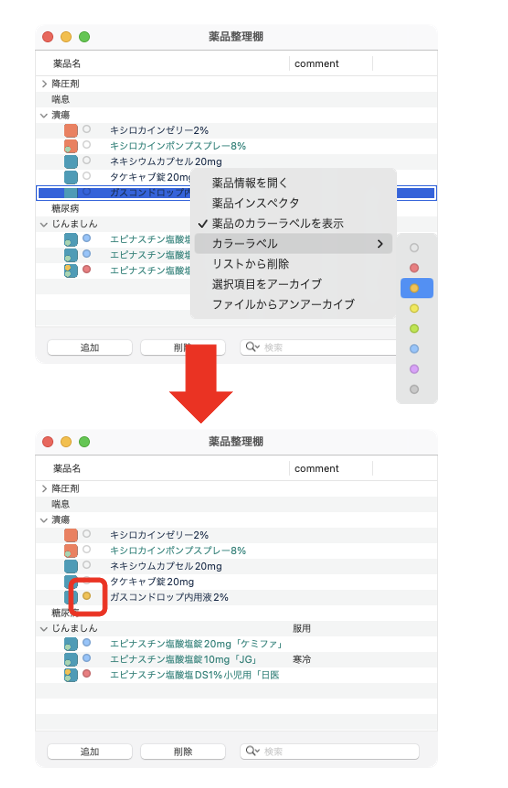The width and height of the screenshot is (508, 788).
Task: Click 削除 button in lower window
Action: (x=183, y=751)
